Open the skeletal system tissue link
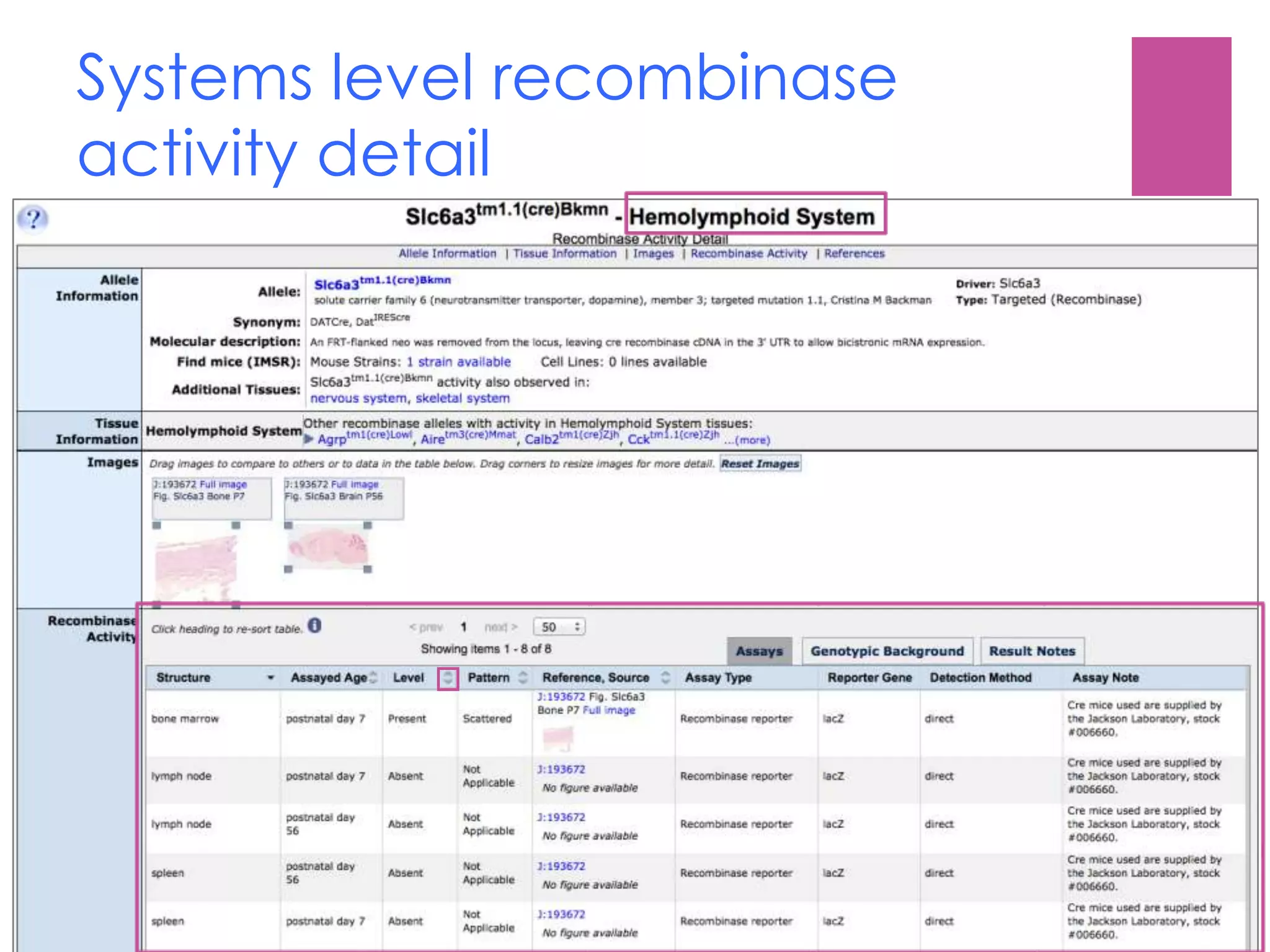The height and width of the screenshot is (952, 1270). point(463,399)
